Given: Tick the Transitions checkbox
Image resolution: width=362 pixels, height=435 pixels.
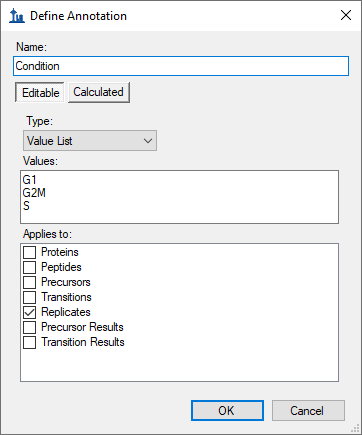Looking at the screenshot, I should coord(29,297).
